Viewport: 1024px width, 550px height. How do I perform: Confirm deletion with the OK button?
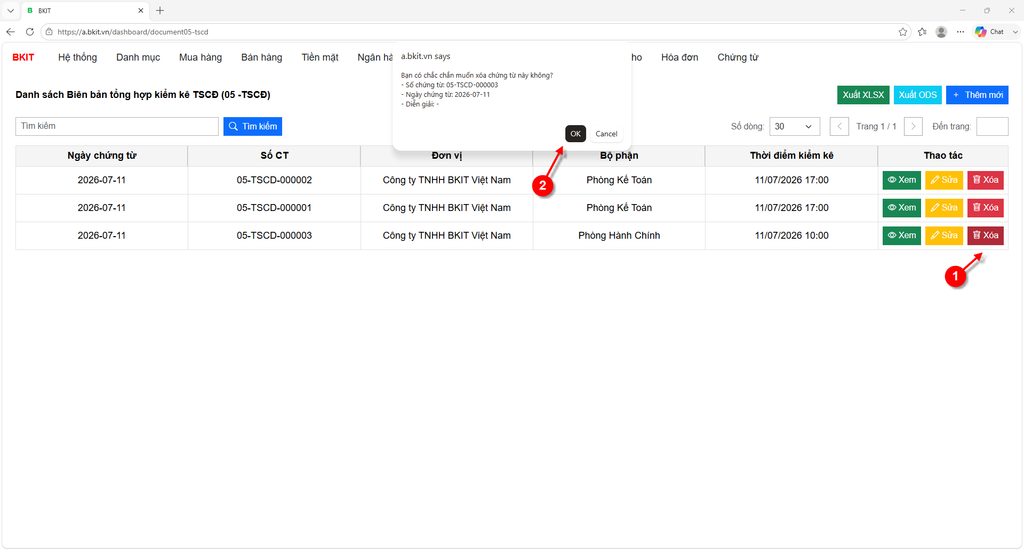(575, 133)
